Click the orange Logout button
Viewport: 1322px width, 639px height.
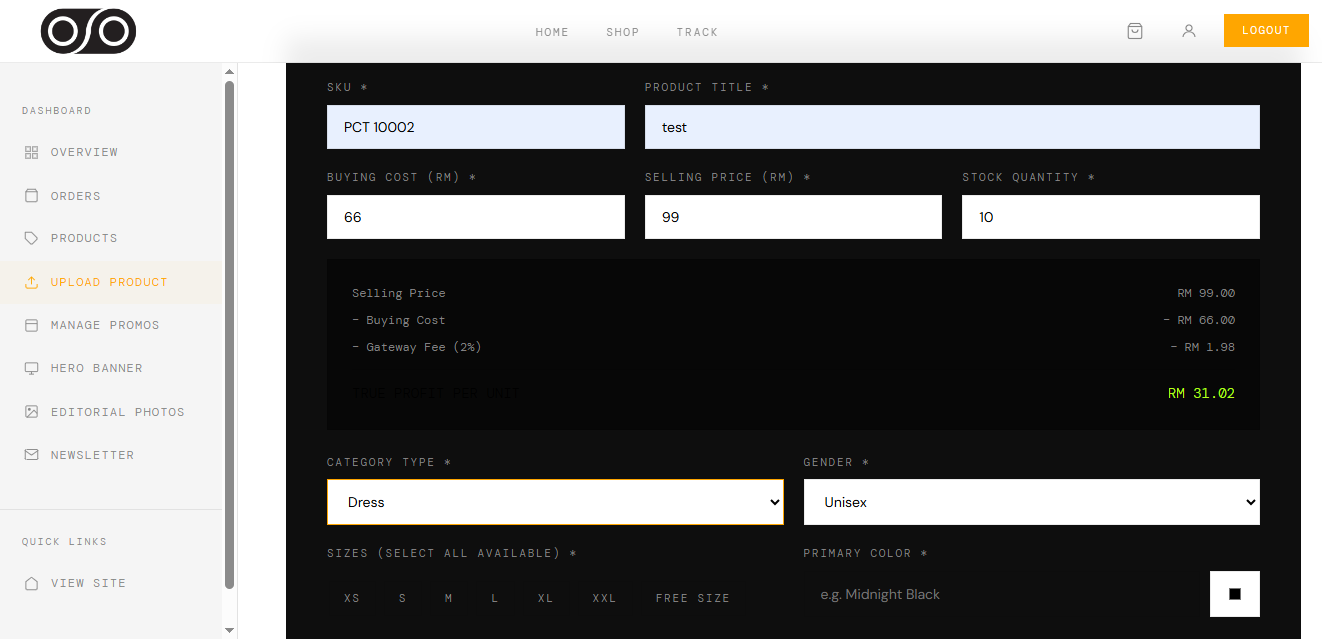coord(1266,30)
